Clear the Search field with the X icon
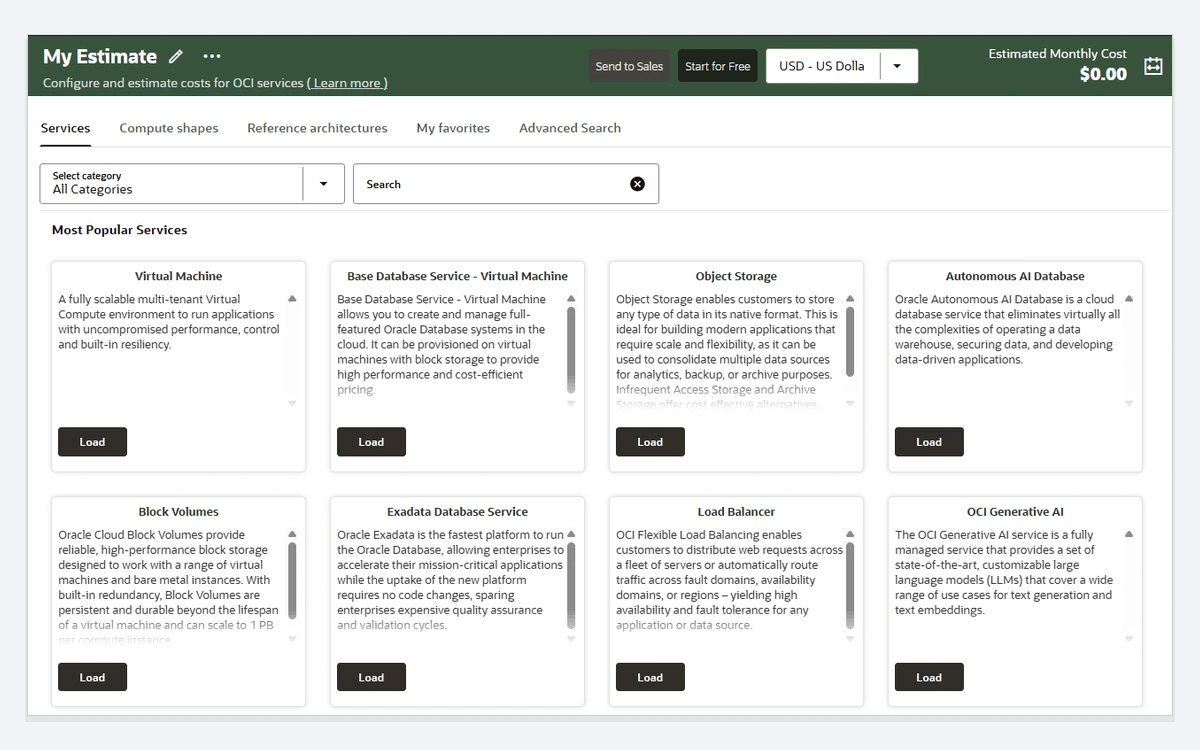This screenshot has width=1200, height=750. [637, 184]
